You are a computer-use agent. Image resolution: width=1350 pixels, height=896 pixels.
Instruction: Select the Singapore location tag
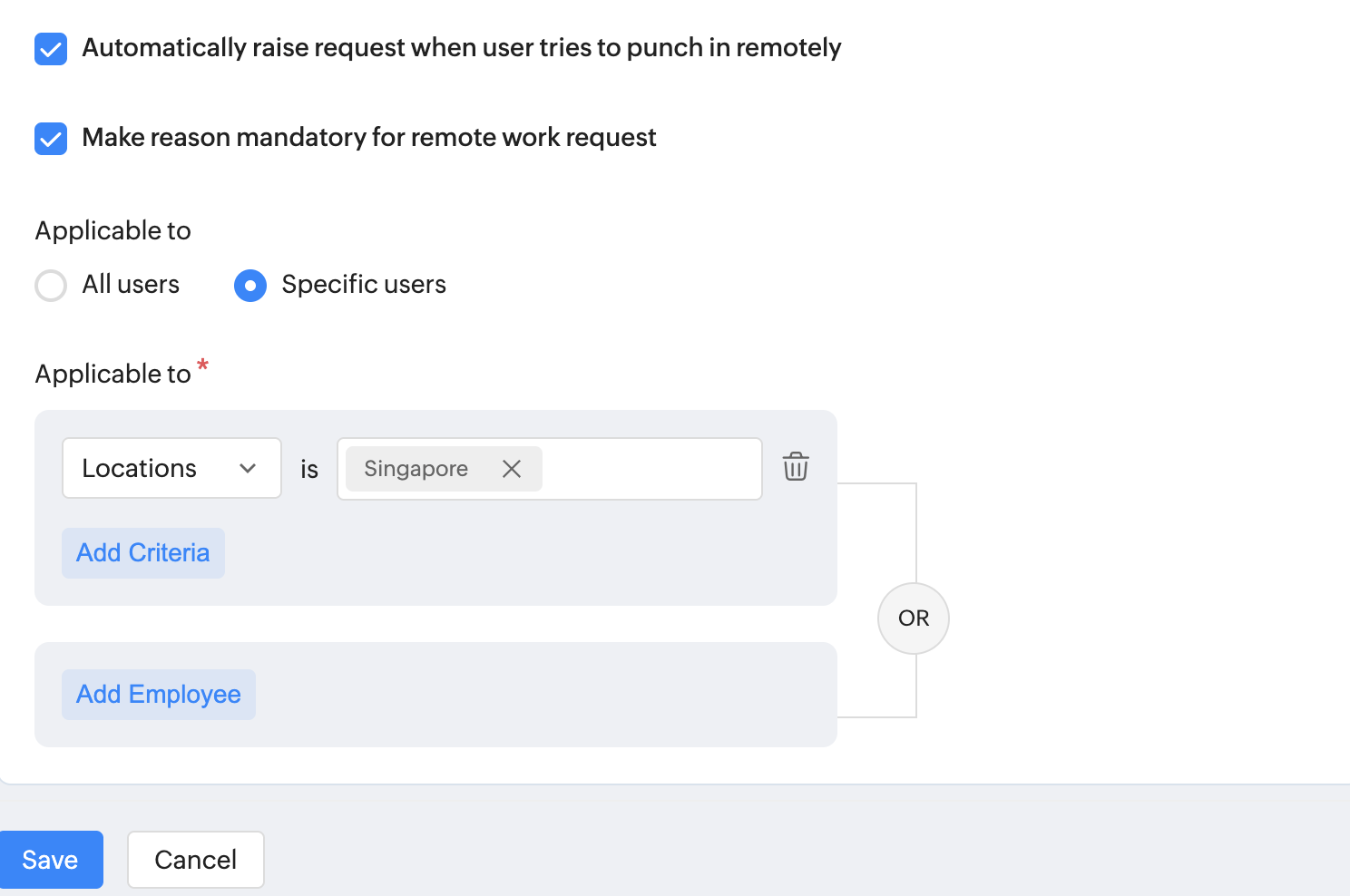point(416,469)
